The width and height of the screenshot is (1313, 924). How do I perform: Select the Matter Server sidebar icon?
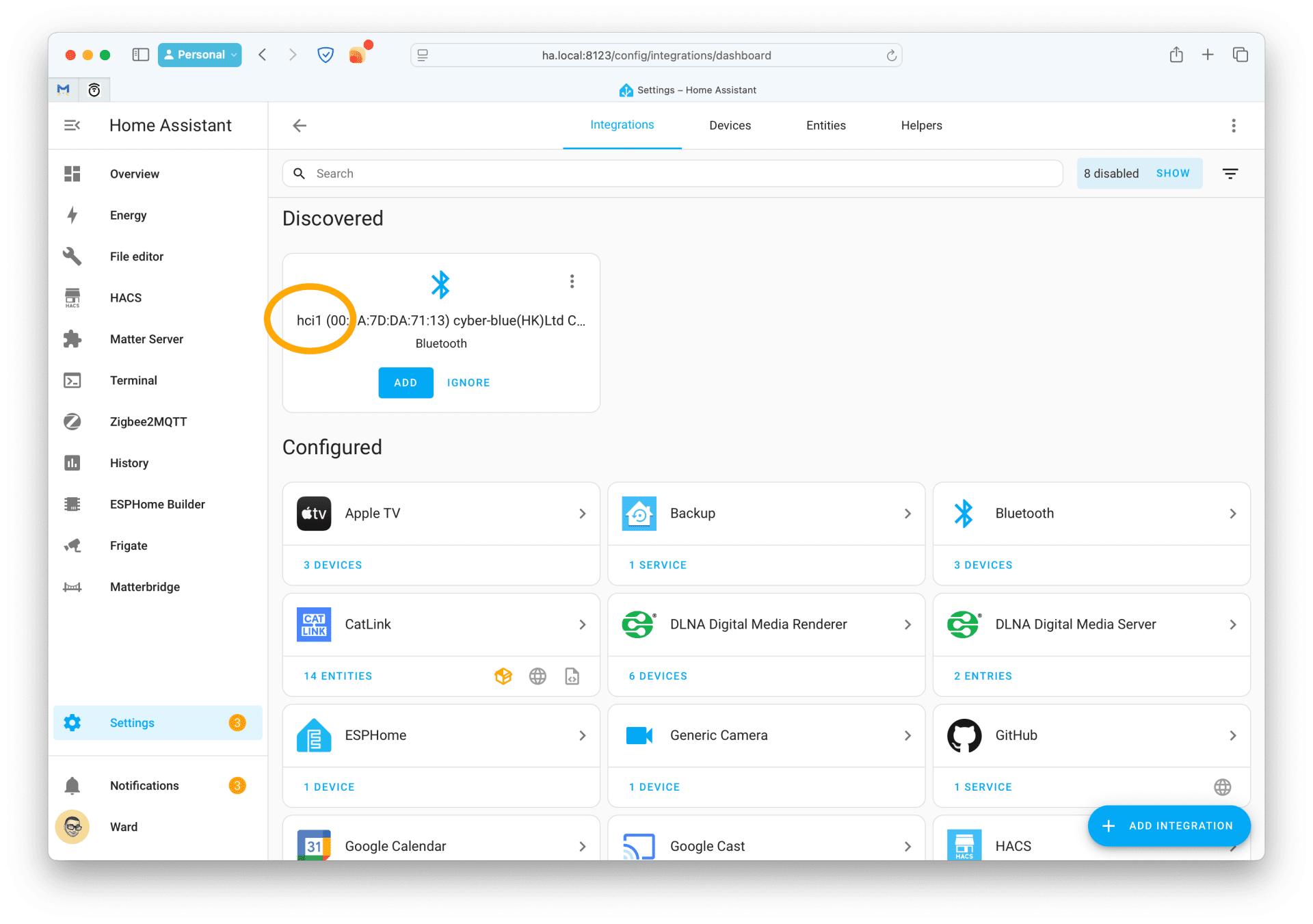(x=72, y=339)
